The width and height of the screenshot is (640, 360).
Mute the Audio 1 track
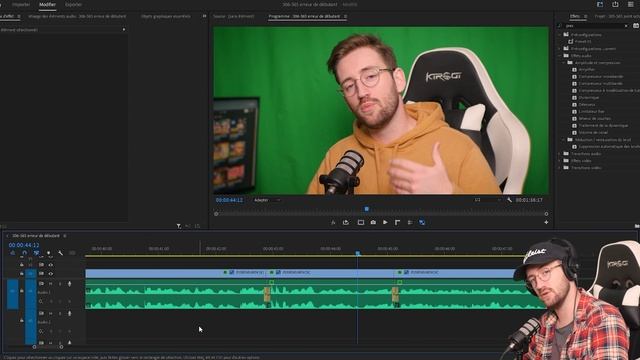[x=51, y=284]
